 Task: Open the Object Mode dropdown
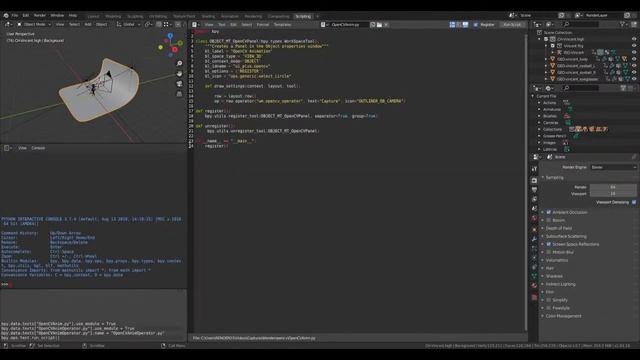pos(34,24)
